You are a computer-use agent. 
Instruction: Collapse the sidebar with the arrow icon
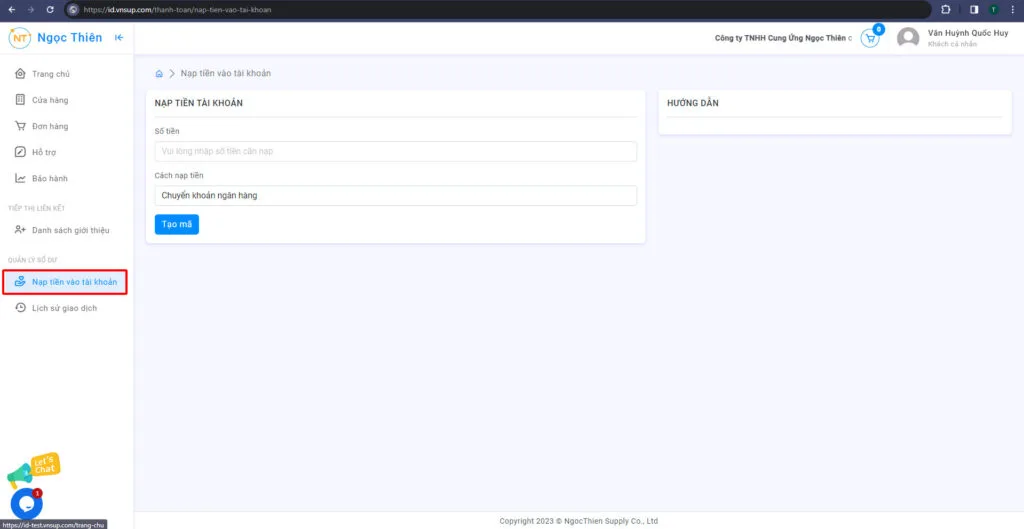(119, 38)
